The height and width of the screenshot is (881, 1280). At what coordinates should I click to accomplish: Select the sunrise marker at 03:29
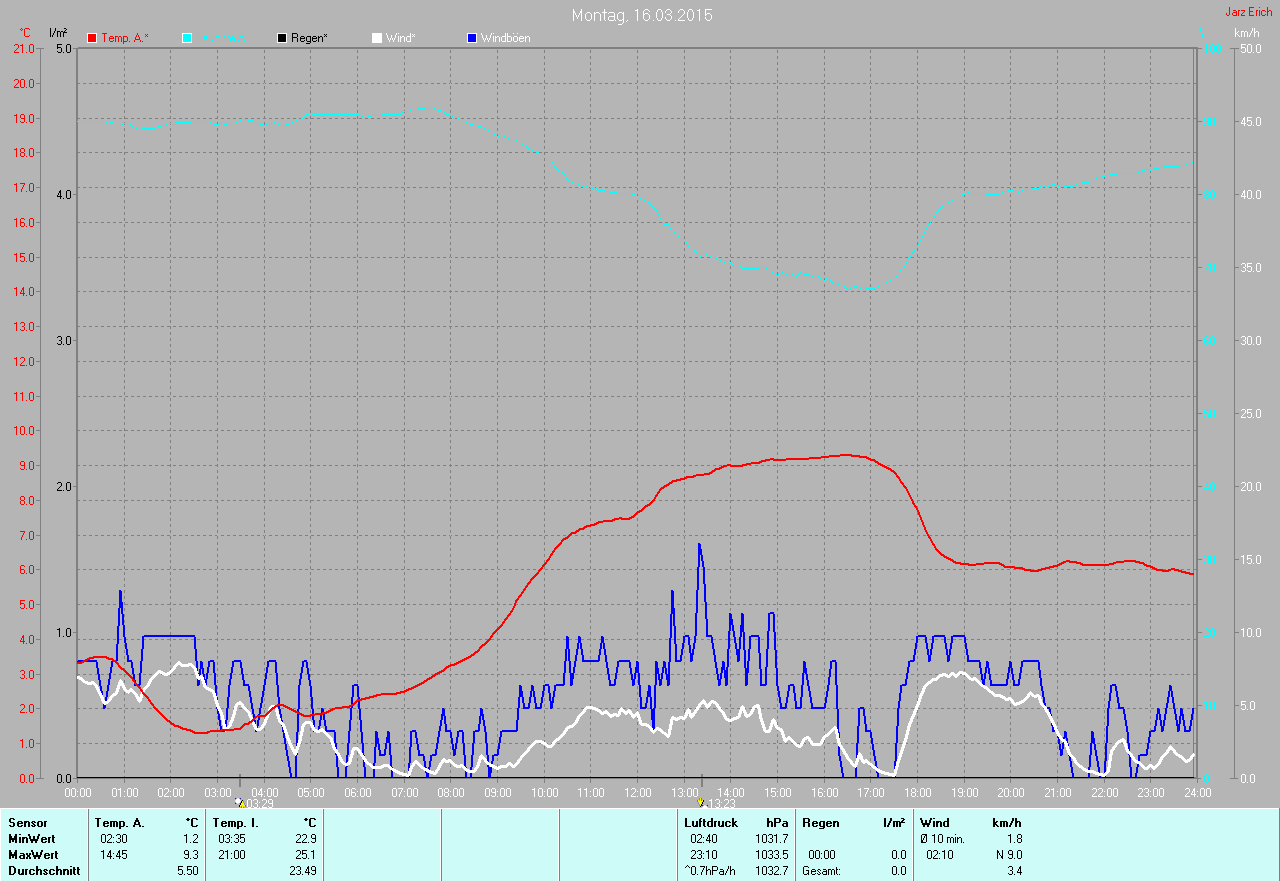[240, 802]
